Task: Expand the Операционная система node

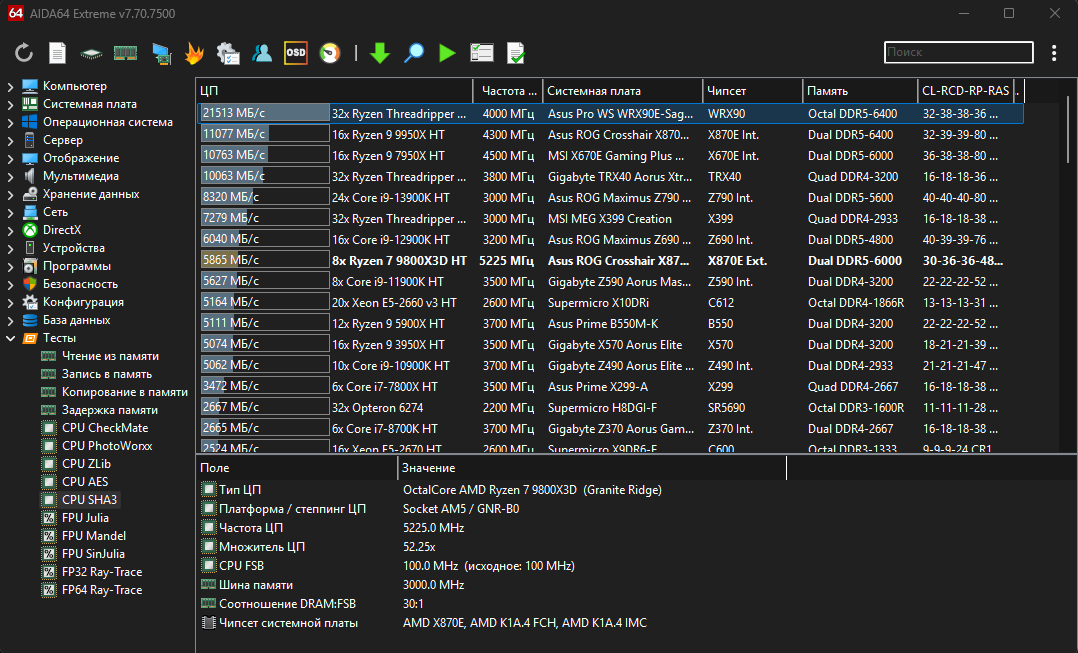Action: tap(10, 122)
